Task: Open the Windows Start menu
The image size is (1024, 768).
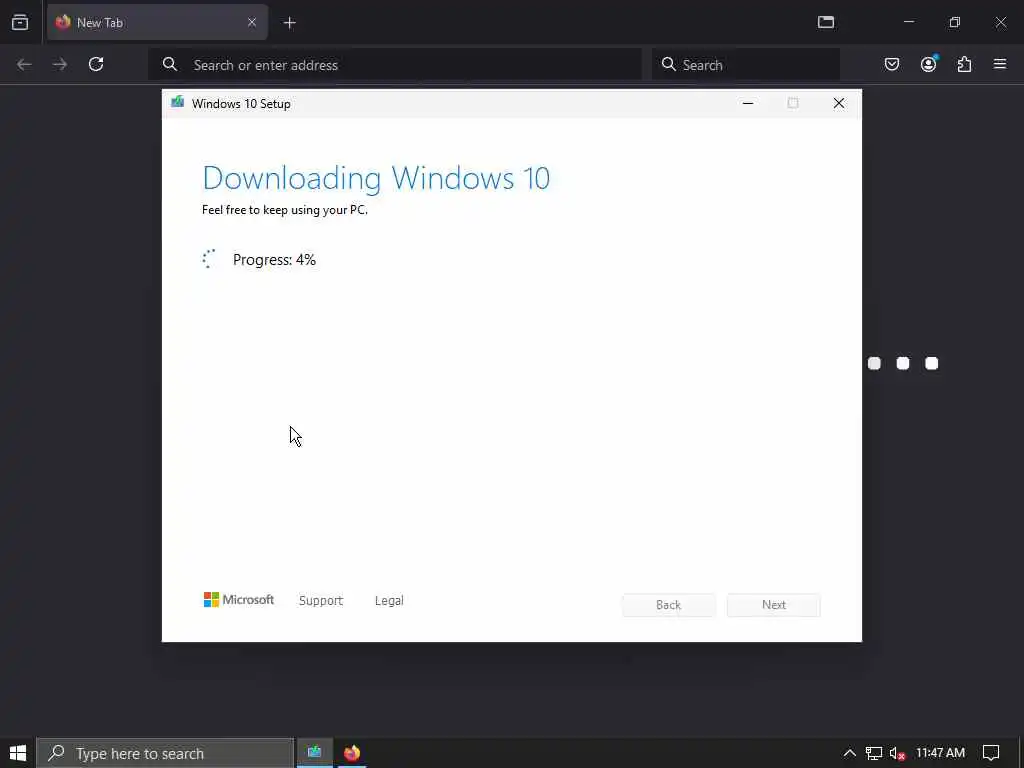Action: pyautogui.click(x=18, y=753)
